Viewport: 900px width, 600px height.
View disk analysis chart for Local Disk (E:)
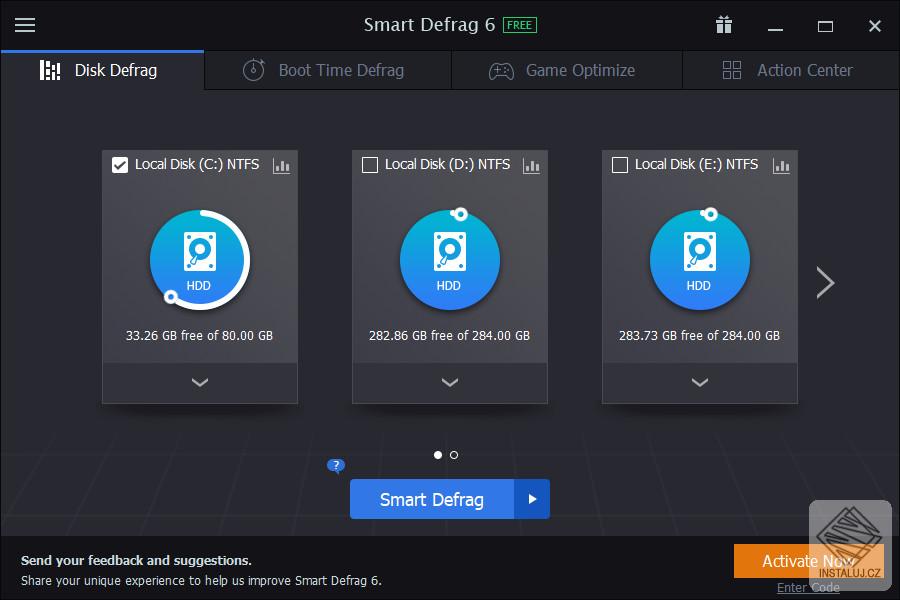[781, 166]
